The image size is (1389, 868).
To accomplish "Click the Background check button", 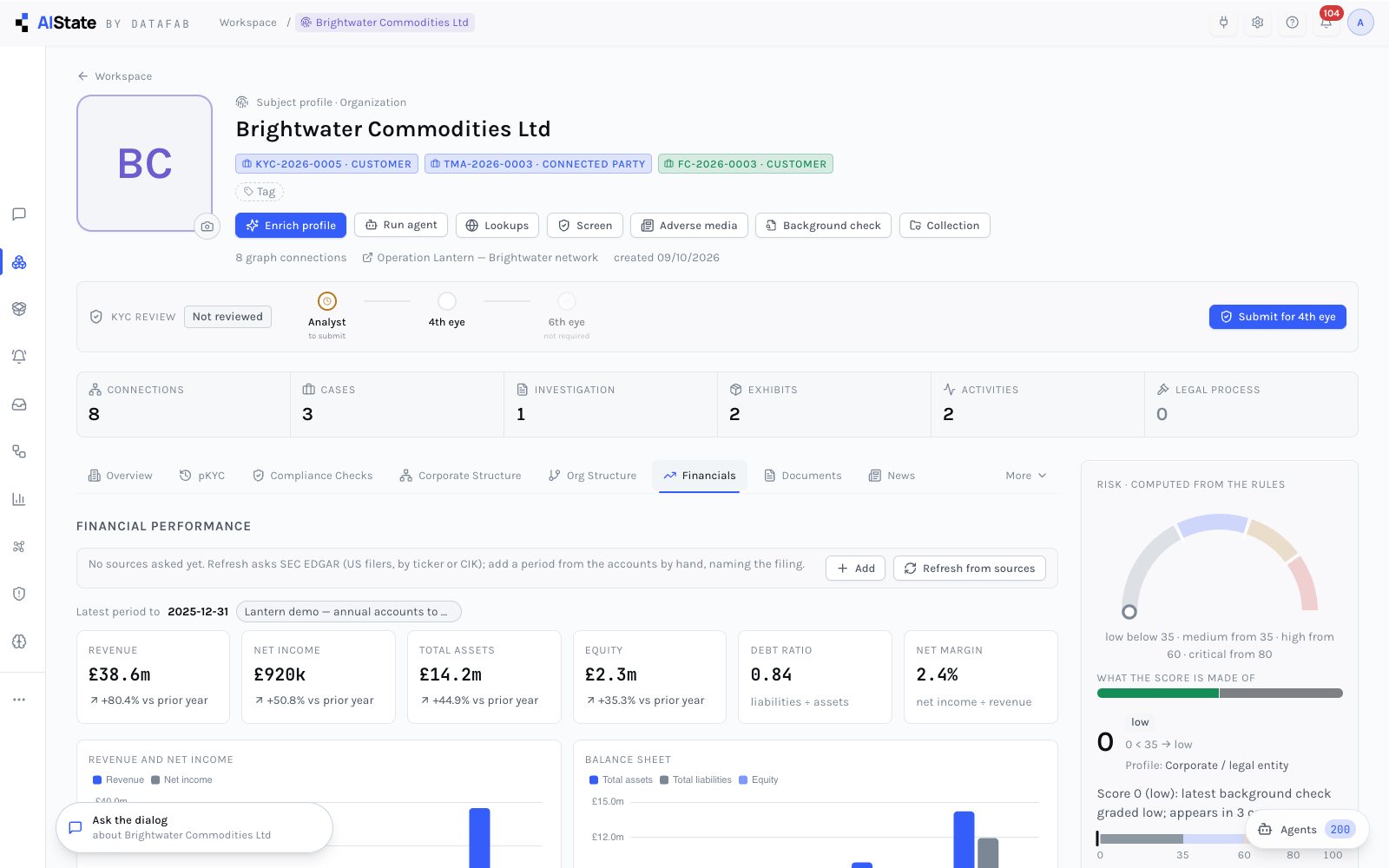I will click(823, 226).
